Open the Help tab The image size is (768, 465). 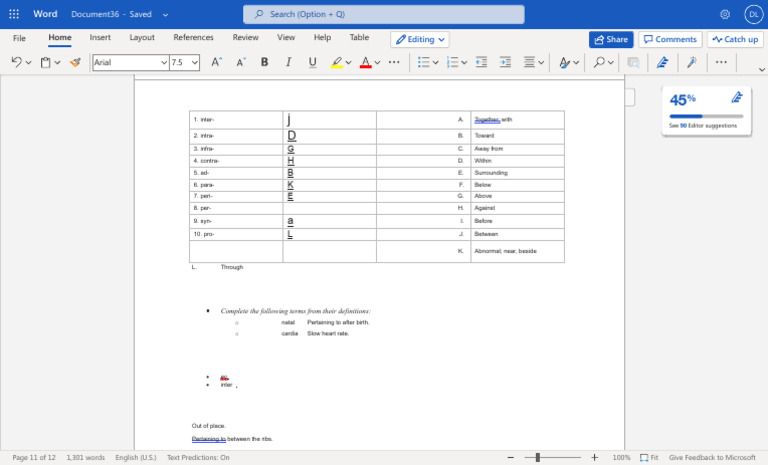(322, 37)
